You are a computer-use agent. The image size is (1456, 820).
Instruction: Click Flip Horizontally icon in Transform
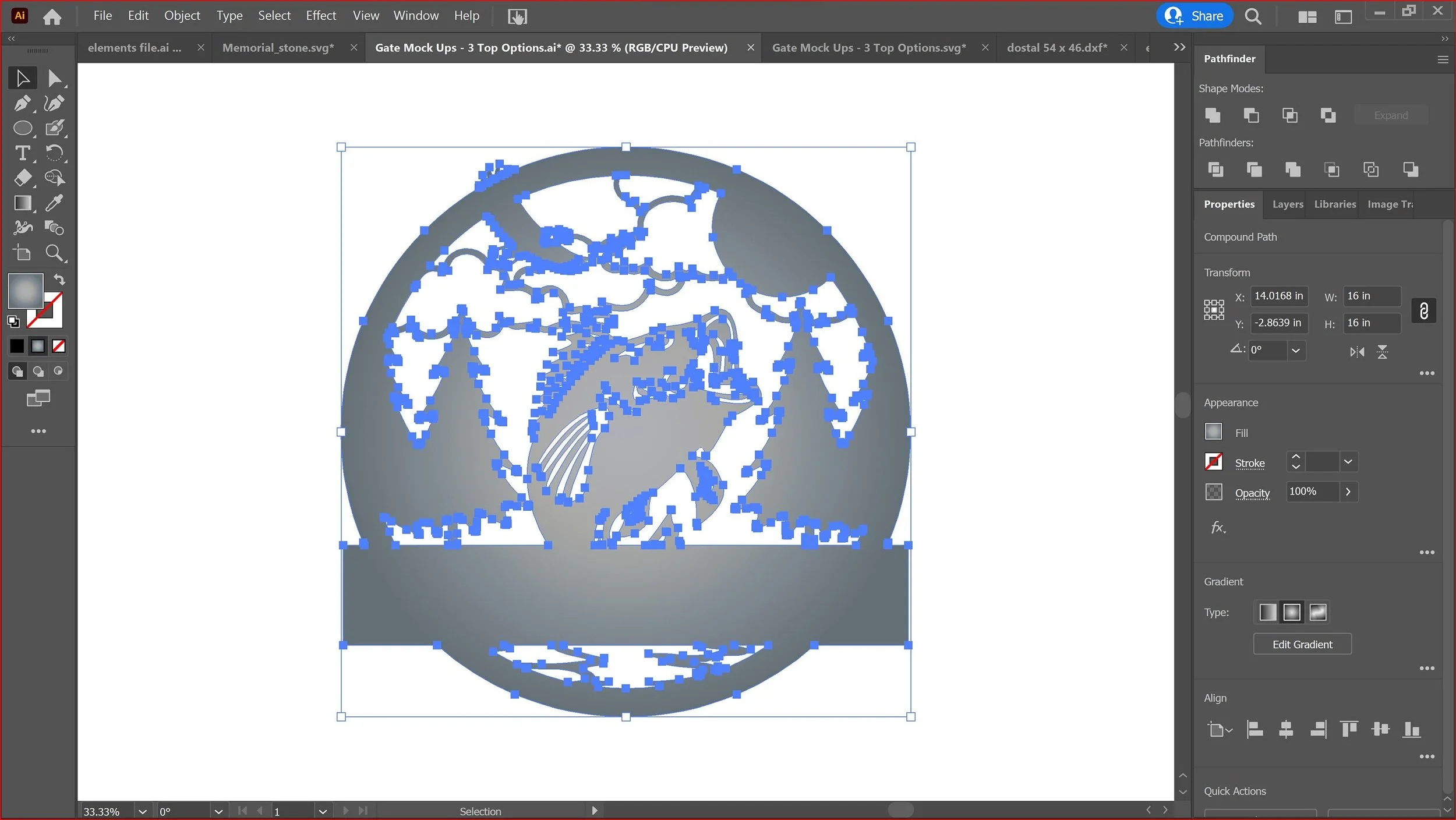click(x=1357, y=352)
